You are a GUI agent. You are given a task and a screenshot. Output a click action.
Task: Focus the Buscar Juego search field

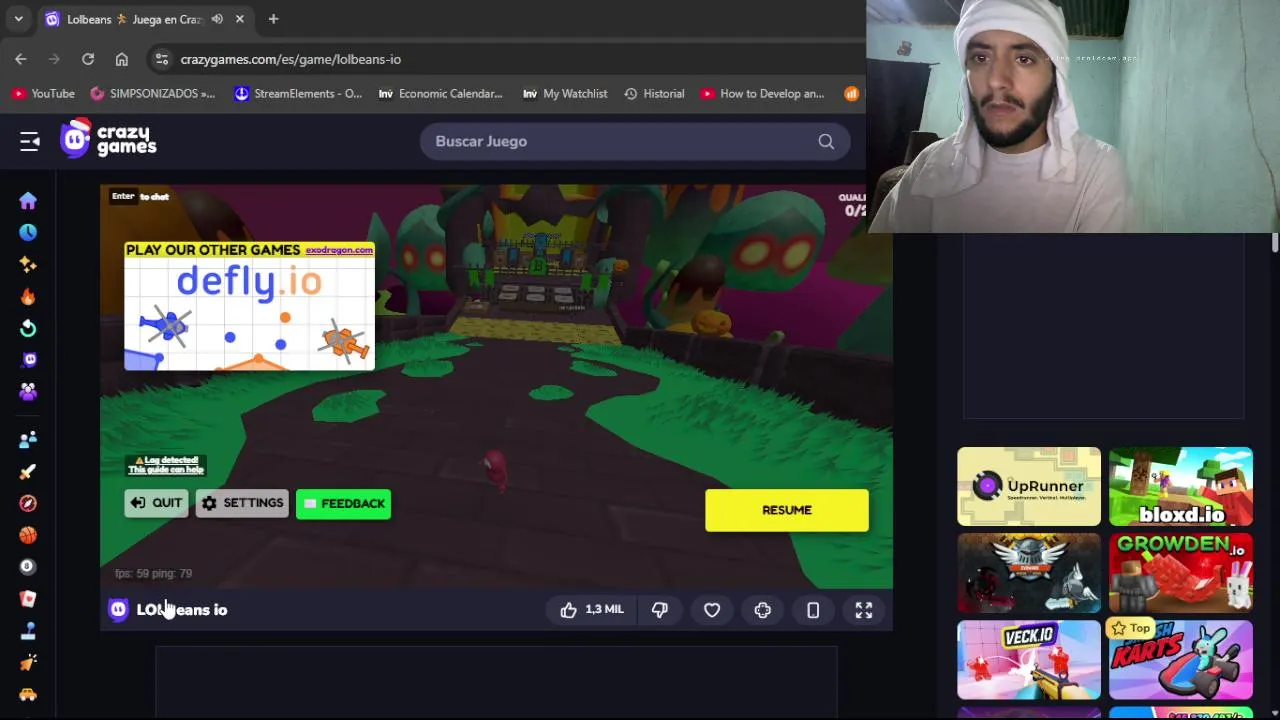(635, 141)
